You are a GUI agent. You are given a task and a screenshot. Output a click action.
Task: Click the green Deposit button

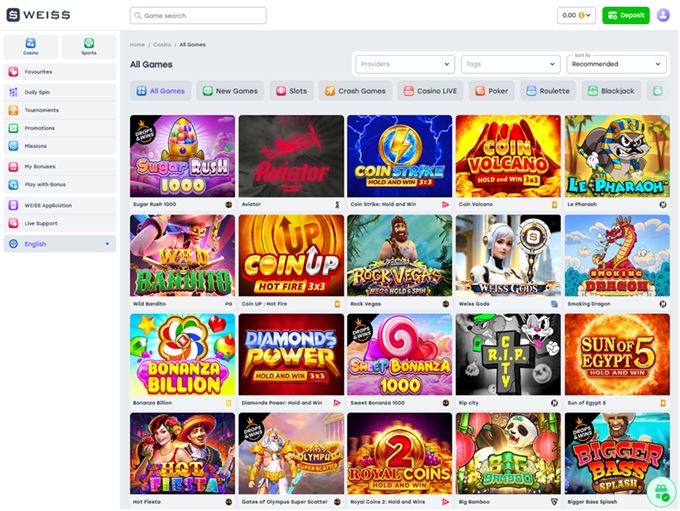625,15
